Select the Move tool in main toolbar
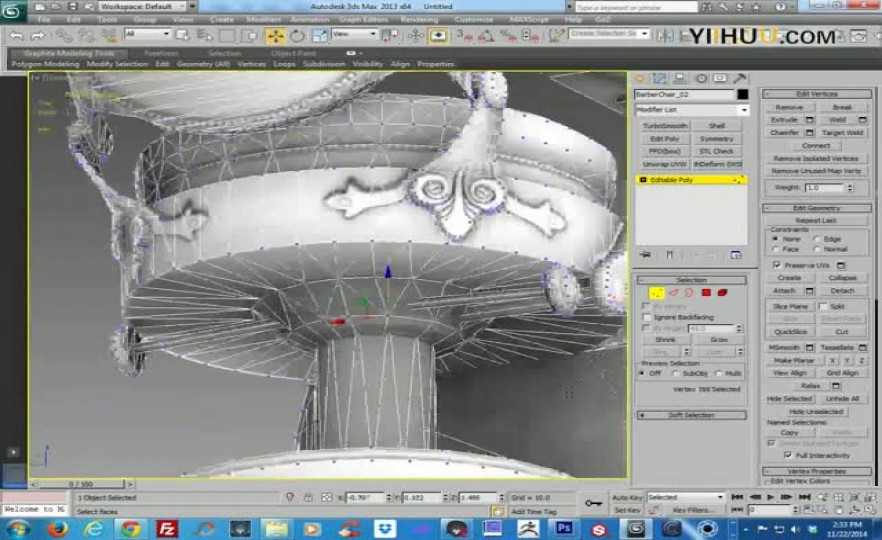 [275, 36]
